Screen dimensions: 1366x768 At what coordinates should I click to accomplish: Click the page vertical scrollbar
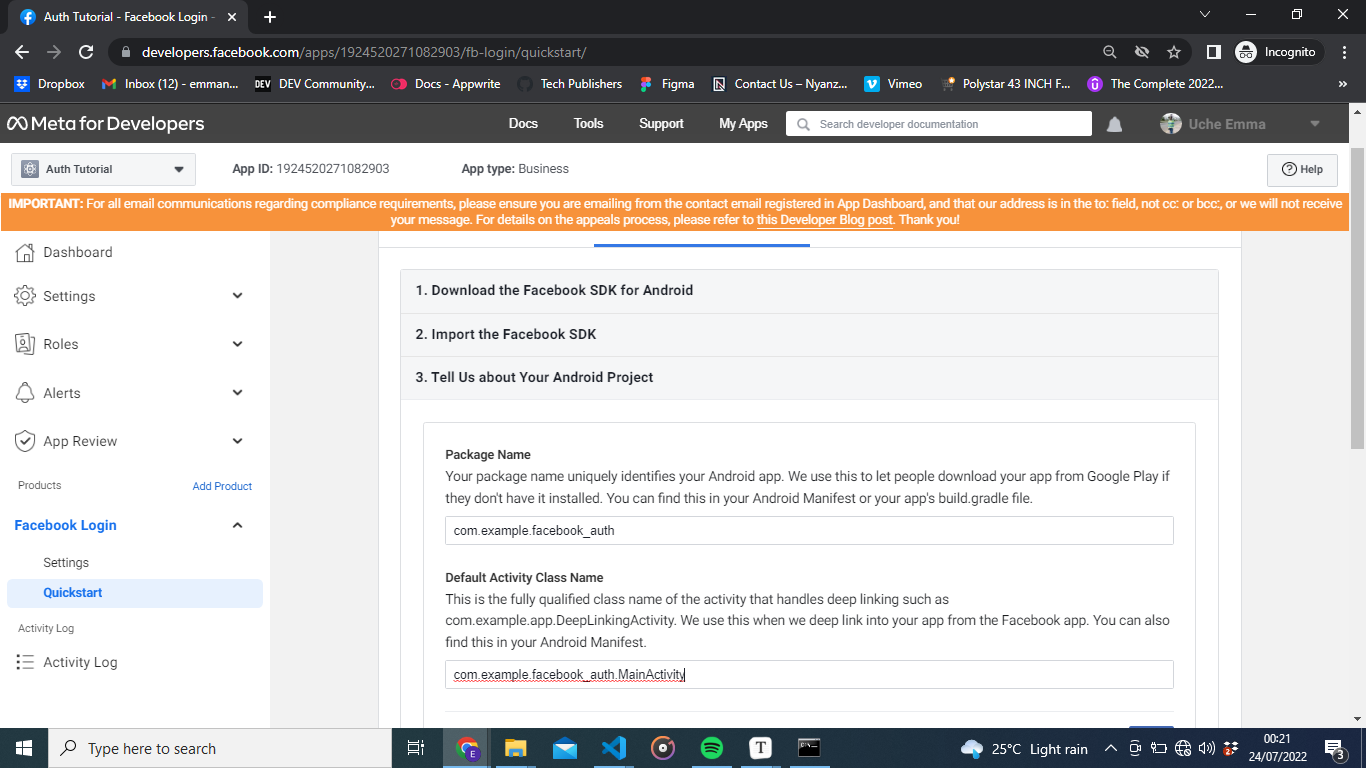[1357, 300]
